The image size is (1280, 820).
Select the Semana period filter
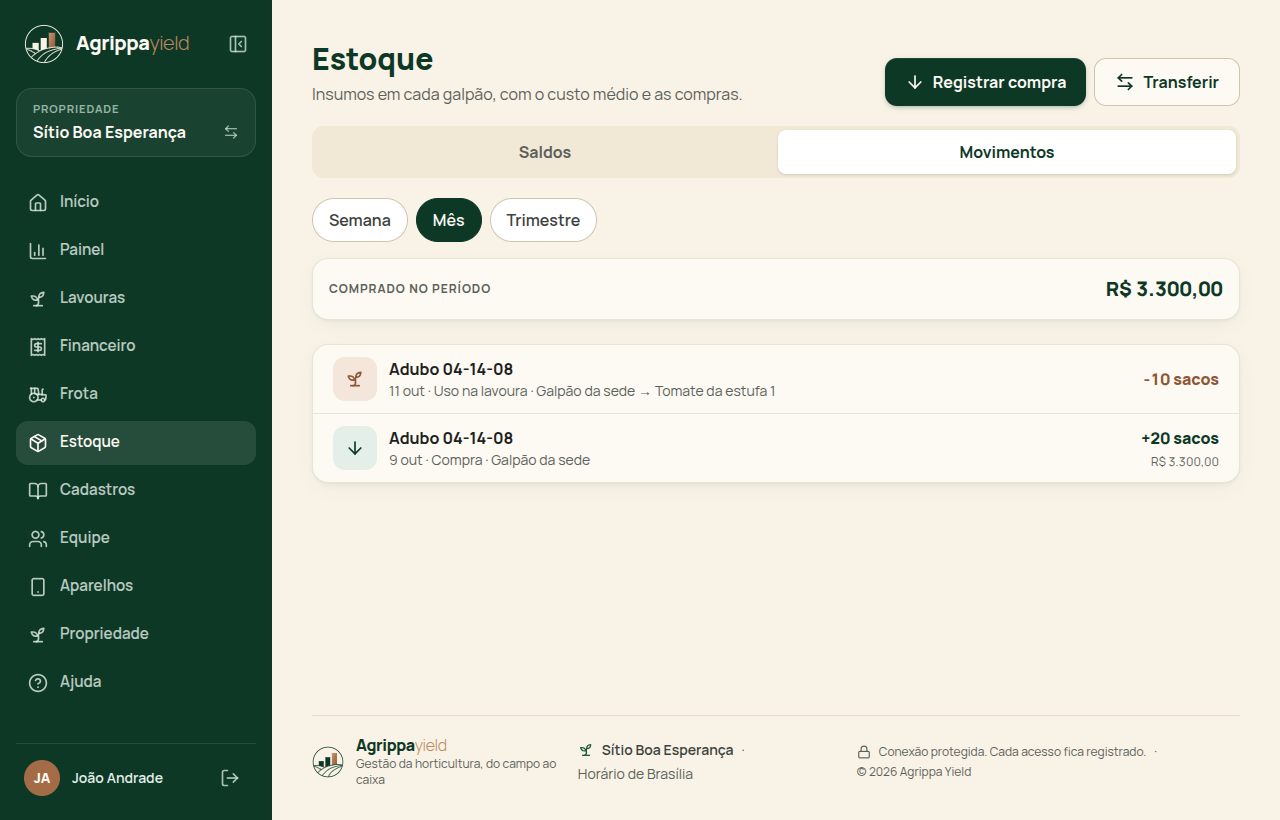click(x=360, y=220)
